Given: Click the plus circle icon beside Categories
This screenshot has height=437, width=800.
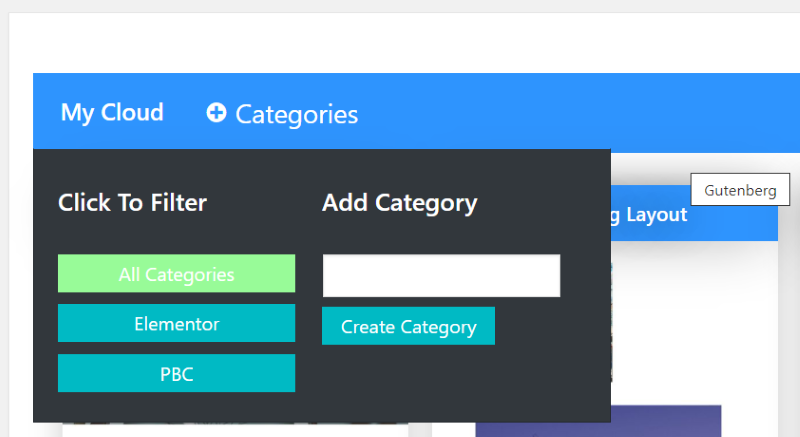Looking at the screenshot, I should (x=216, y=113).
